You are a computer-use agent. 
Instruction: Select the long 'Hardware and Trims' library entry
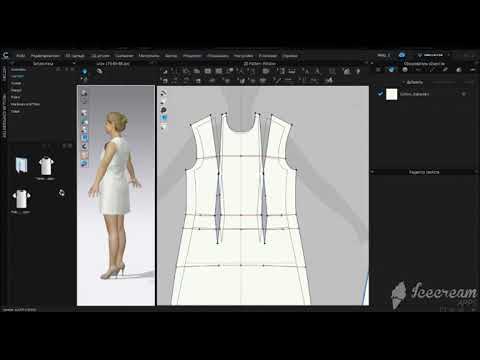coord(25,104)
